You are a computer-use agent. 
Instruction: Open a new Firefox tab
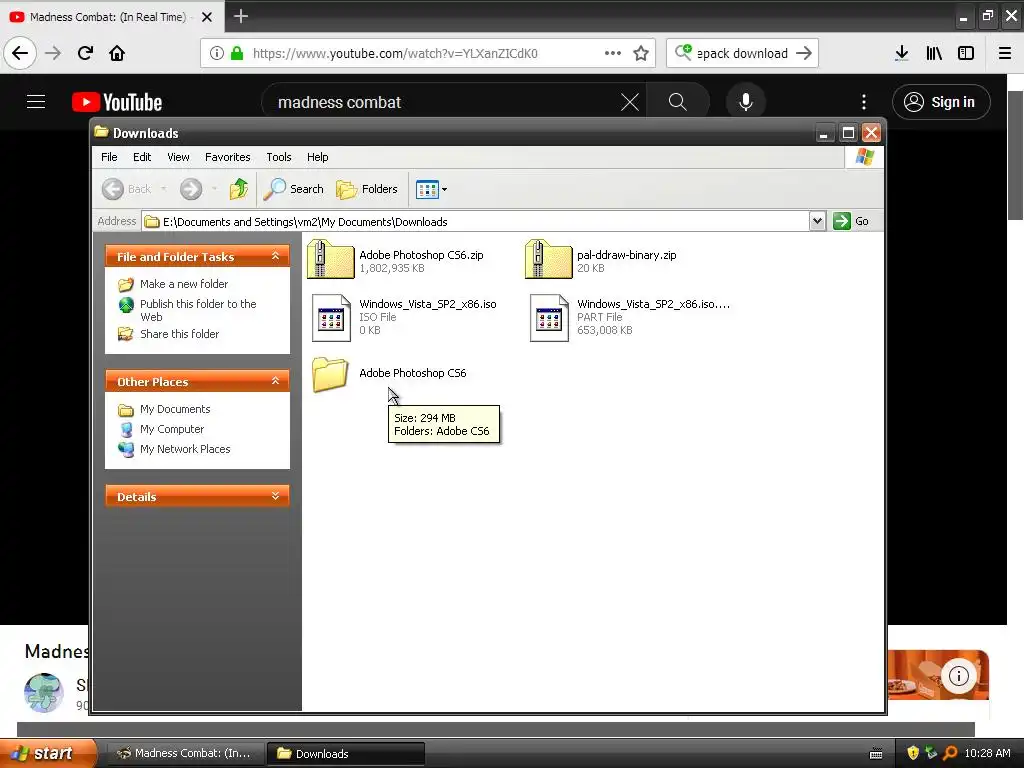pyautogui.click(x=241, y=16)
